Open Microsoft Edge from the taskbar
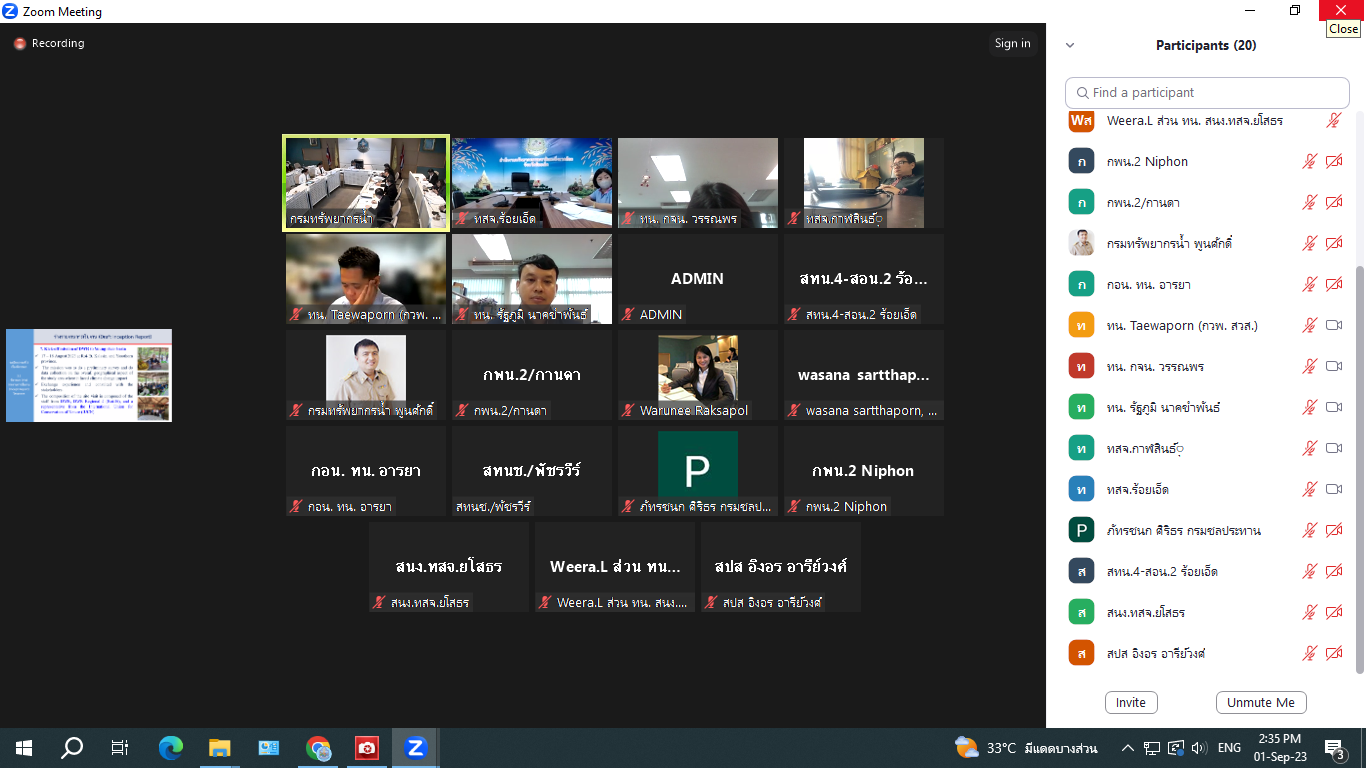The width and height of the screenshot is (1366, 768). click(x=171, y=748)
